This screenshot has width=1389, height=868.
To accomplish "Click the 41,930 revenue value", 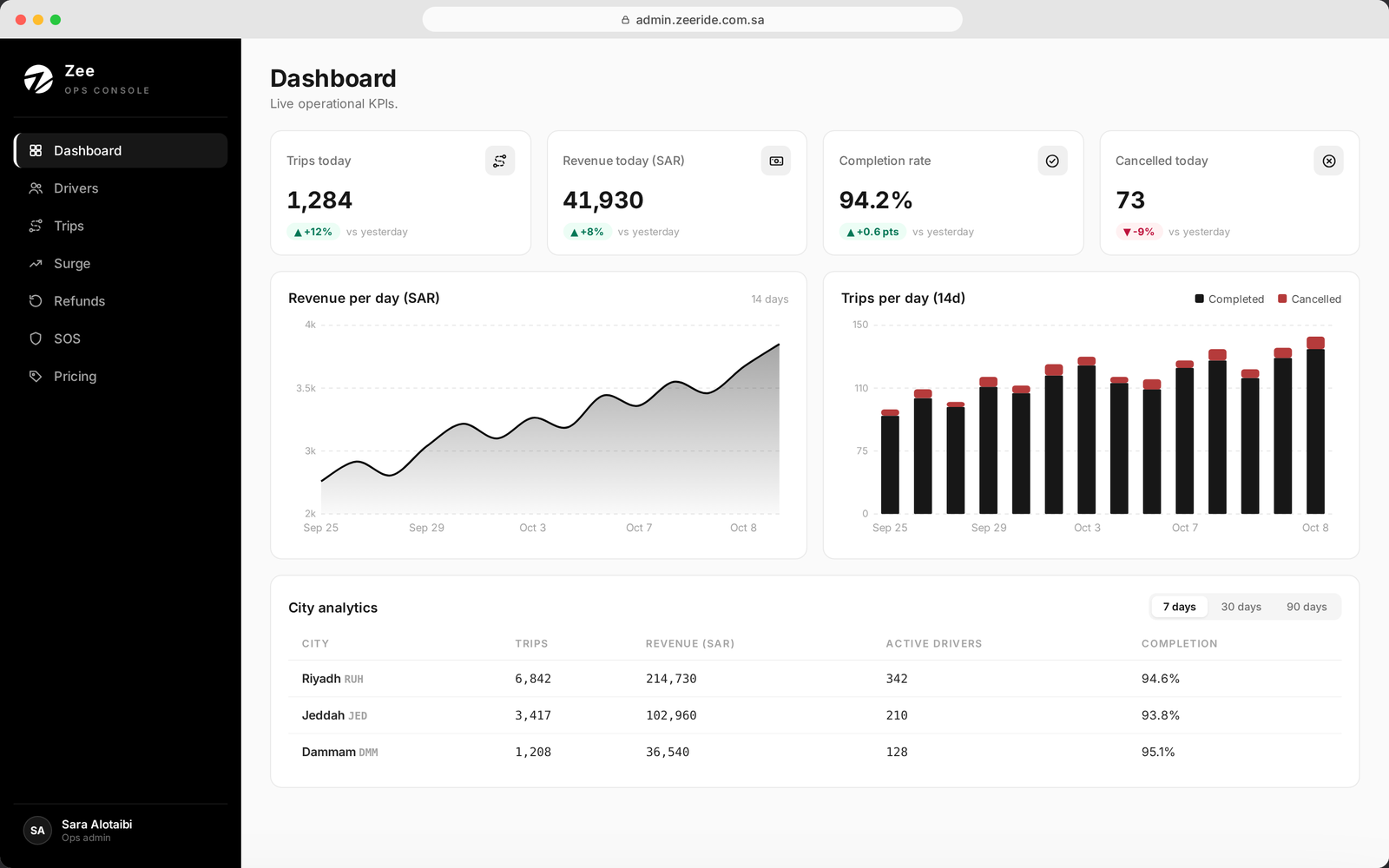I will point(603,201).
